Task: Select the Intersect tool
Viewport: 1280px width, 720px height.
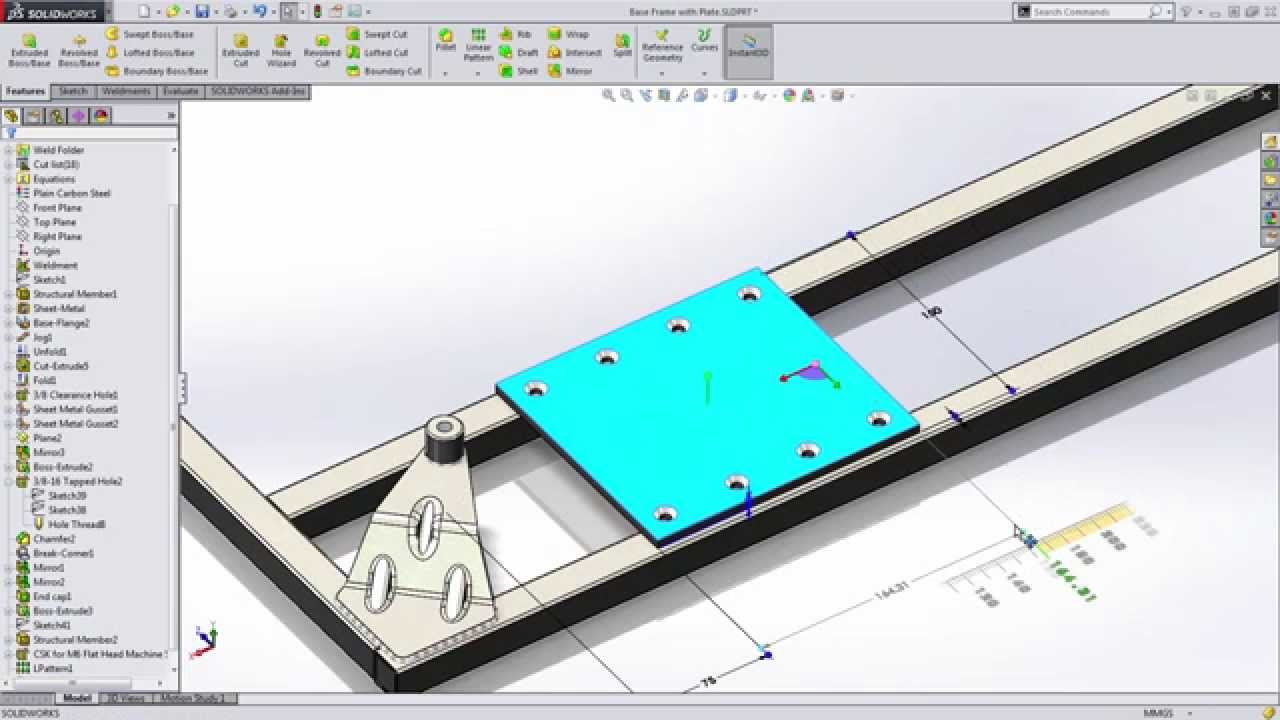Action: pyautogui.click(x=575, y=53)
